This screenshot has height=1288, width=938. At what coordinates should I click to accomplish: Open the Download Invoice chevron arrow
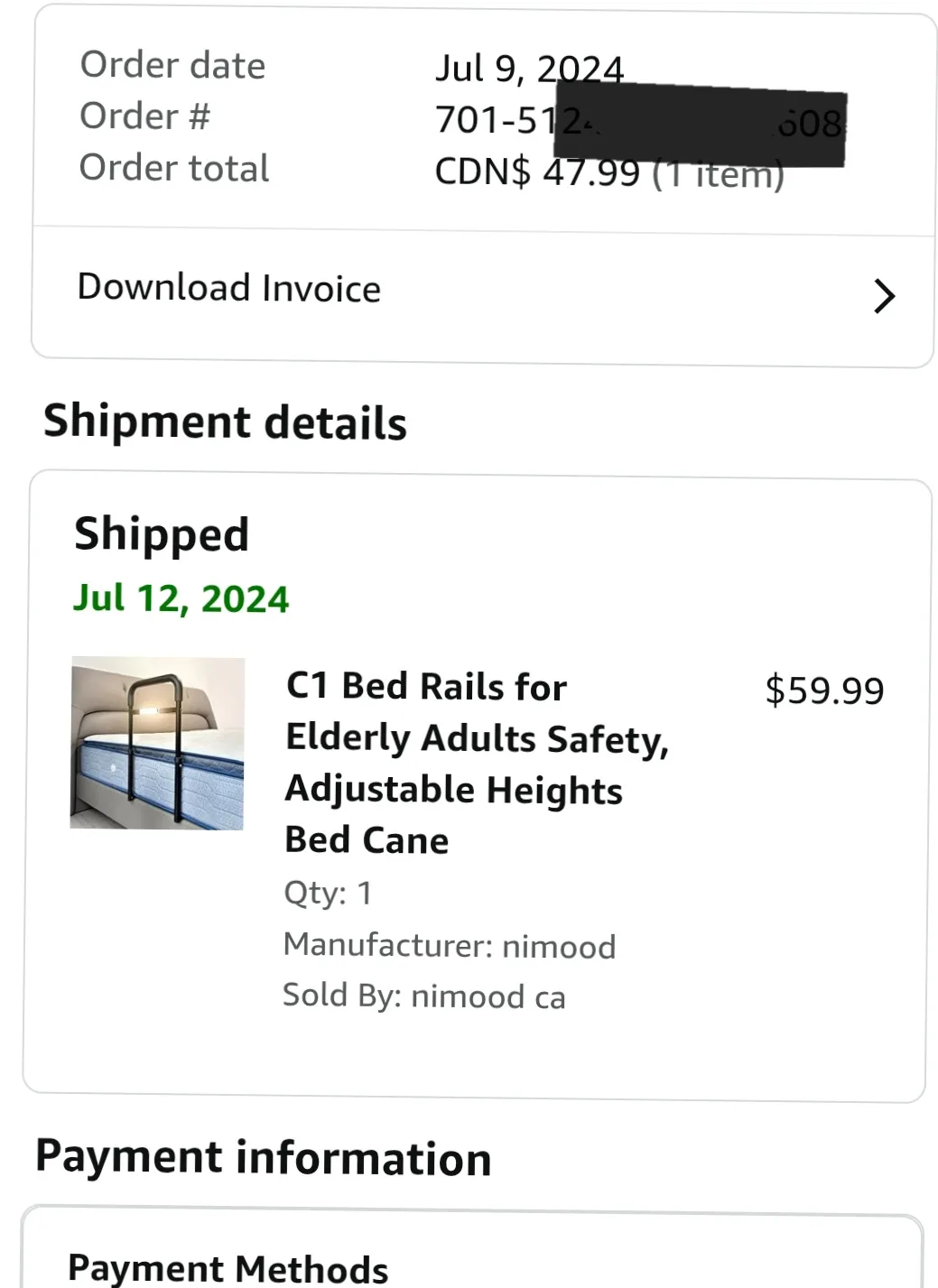(x=883, y=296)
